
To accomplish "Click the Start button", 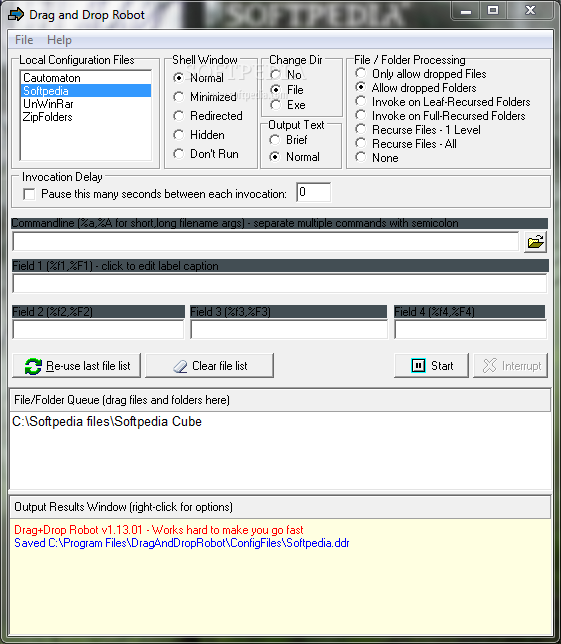I will coord(431,366).
